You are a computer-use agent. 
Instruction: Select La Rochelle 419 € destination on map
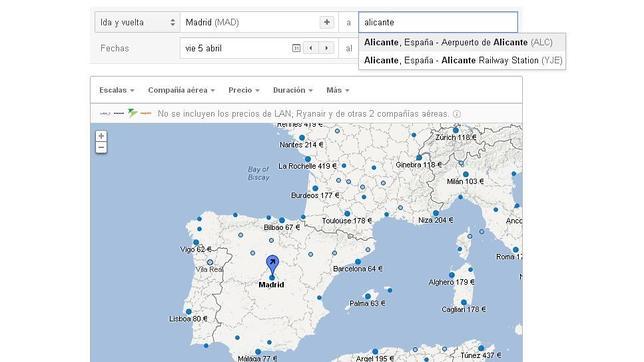tap(307, 166)
